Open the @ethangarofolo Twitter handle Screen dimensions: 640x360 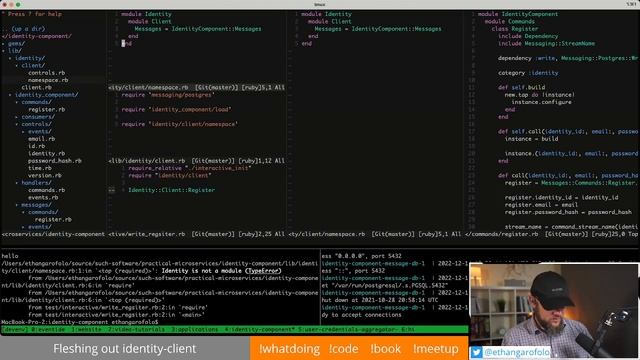coord(517,352)
